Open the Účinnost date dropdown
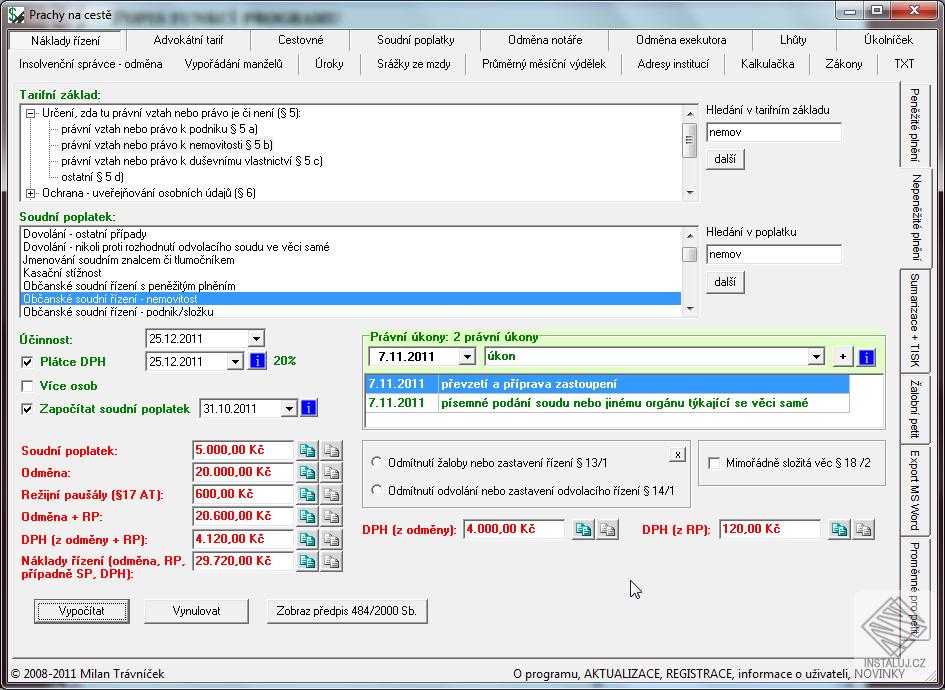 tap(256, 339)
